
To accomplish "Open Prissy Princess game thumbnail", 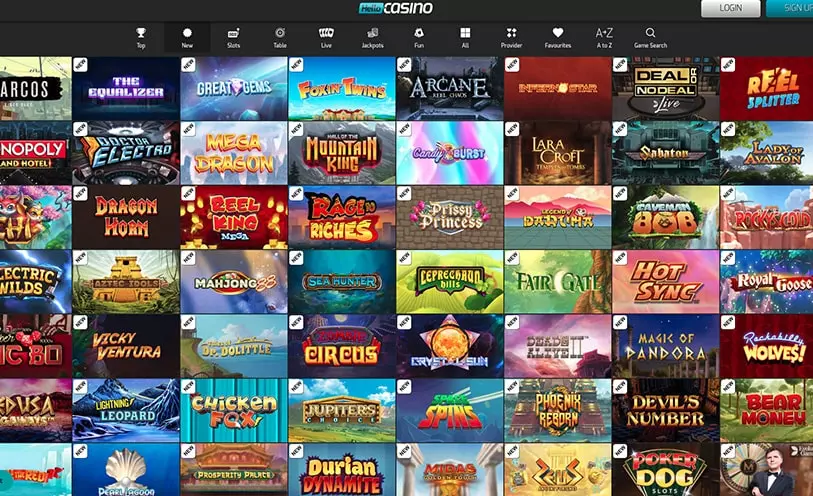I will tap(450, 217).
